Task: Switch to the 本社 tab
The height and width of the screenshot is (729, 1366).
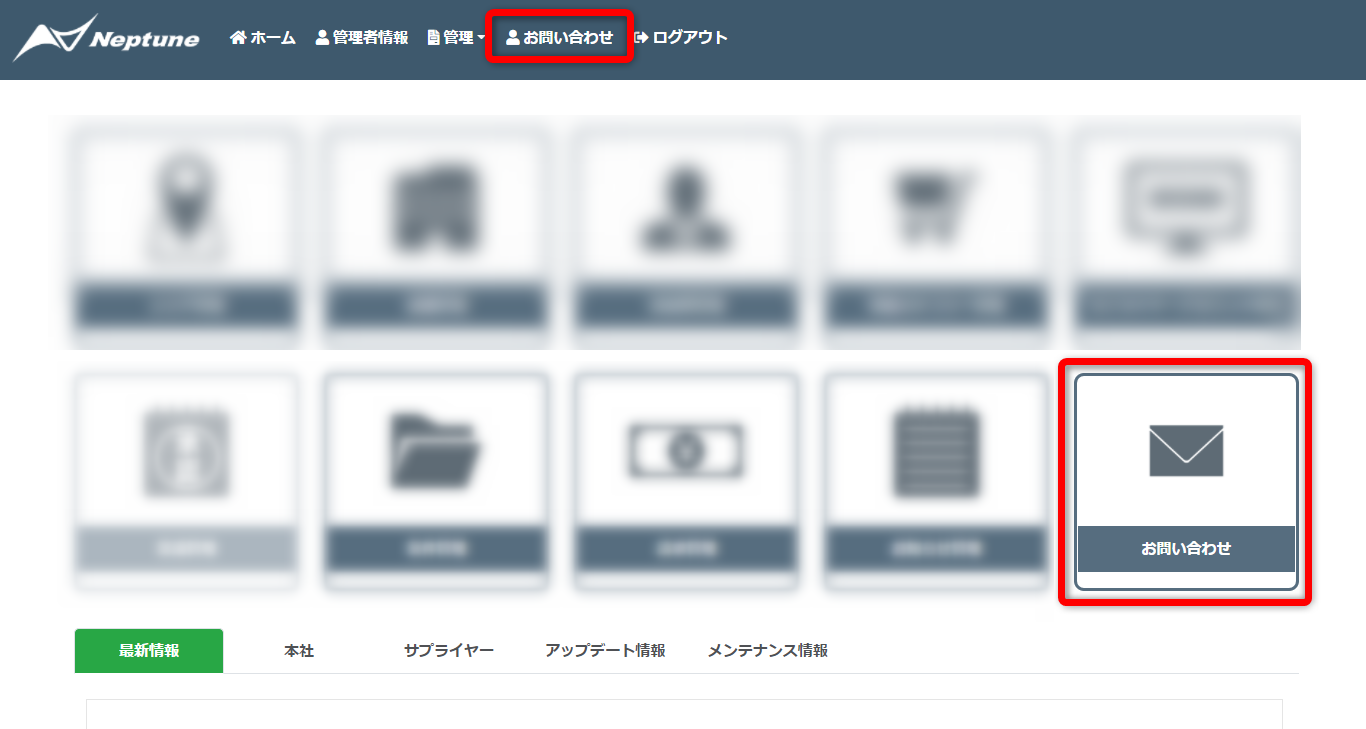Action: click(299, 651)
